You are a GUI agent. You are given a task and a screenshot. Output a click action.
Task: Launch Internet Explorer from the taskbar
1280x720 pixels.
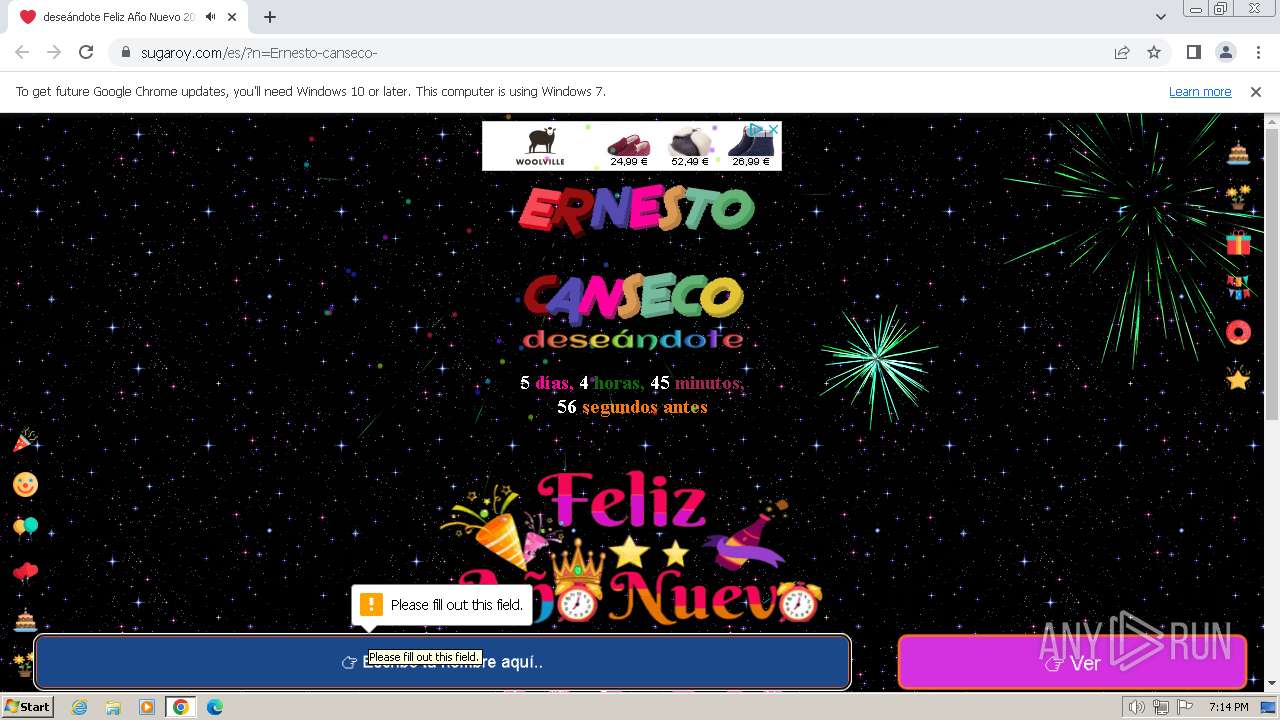click(x=80, y=707)
